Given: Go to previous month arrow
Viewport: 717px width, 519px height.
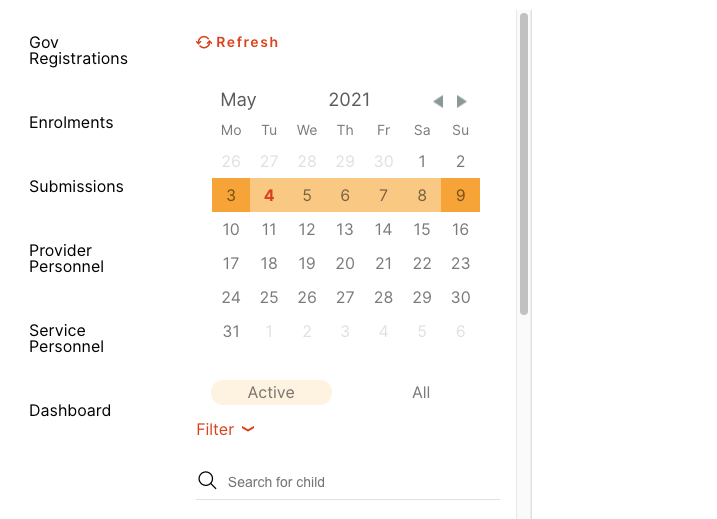Looking at the screenshot, I should (x=438, y=101).
